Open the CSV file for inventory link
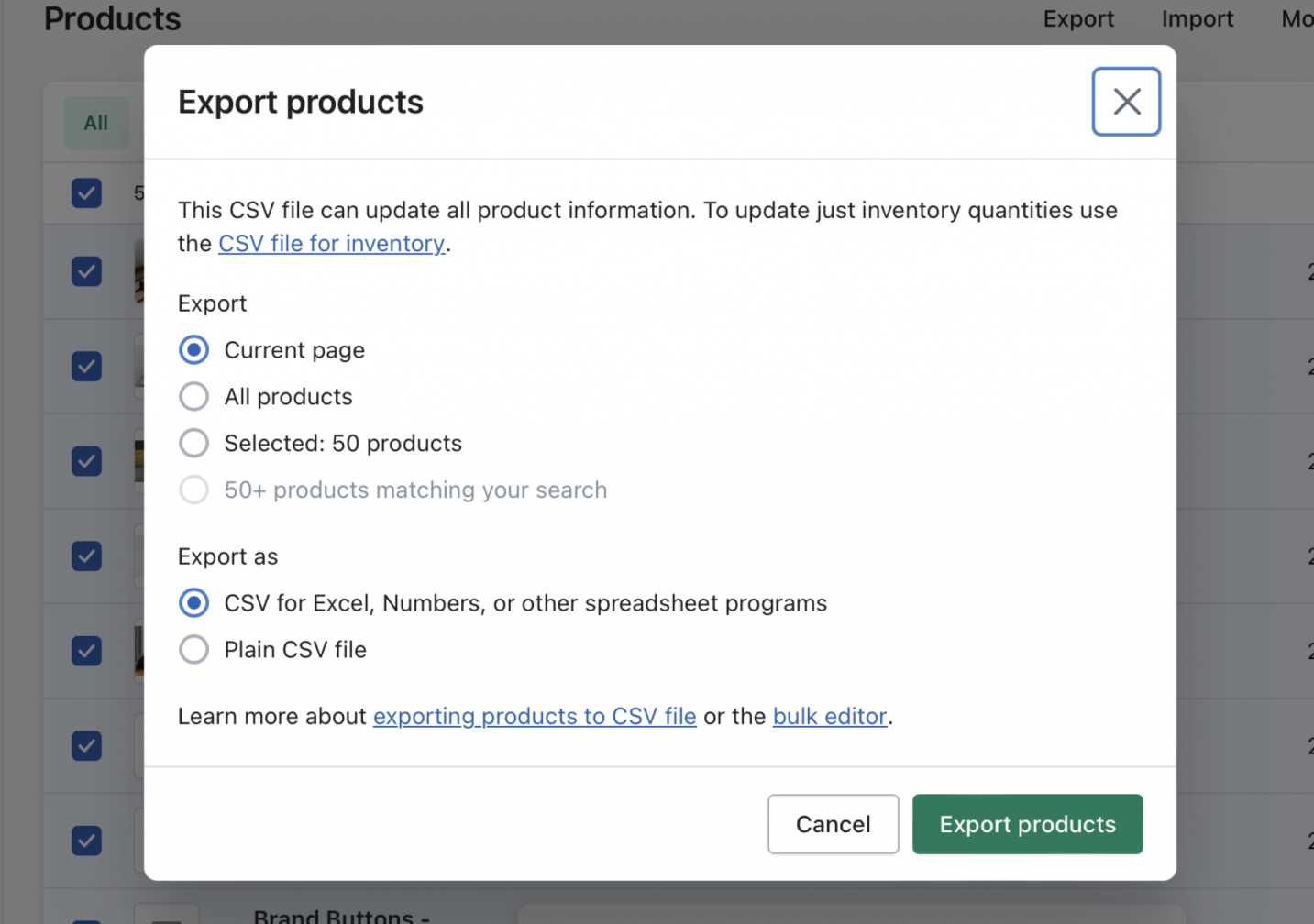Screen dimensions: 1314x924 tap(331, 244)
